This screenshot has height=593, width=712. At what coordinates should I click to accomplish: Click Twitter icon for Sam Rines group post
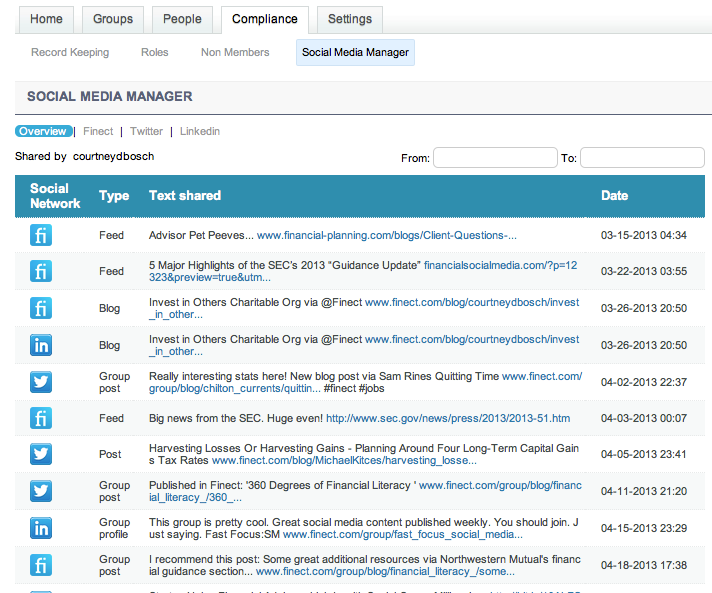click(x=41, y=382)
